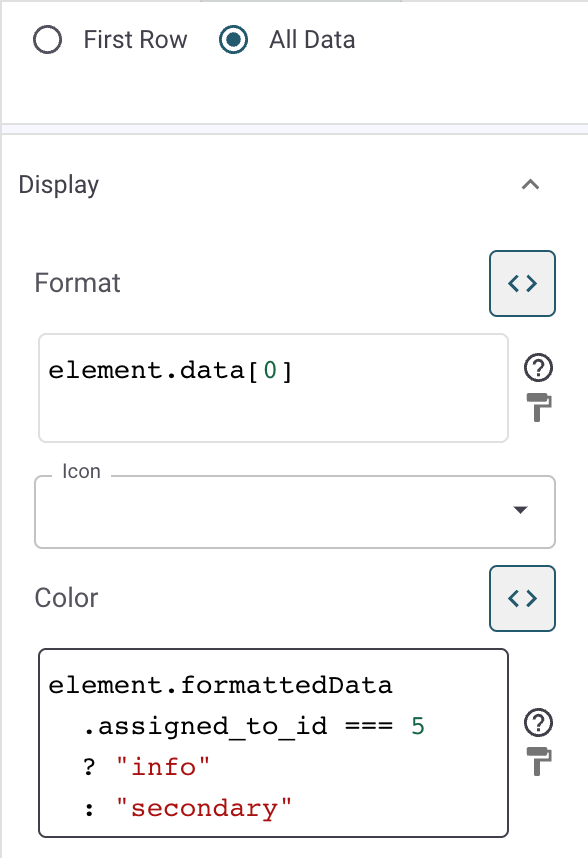Click the Format label
588x858 pixels.
[x=77, y=283]
